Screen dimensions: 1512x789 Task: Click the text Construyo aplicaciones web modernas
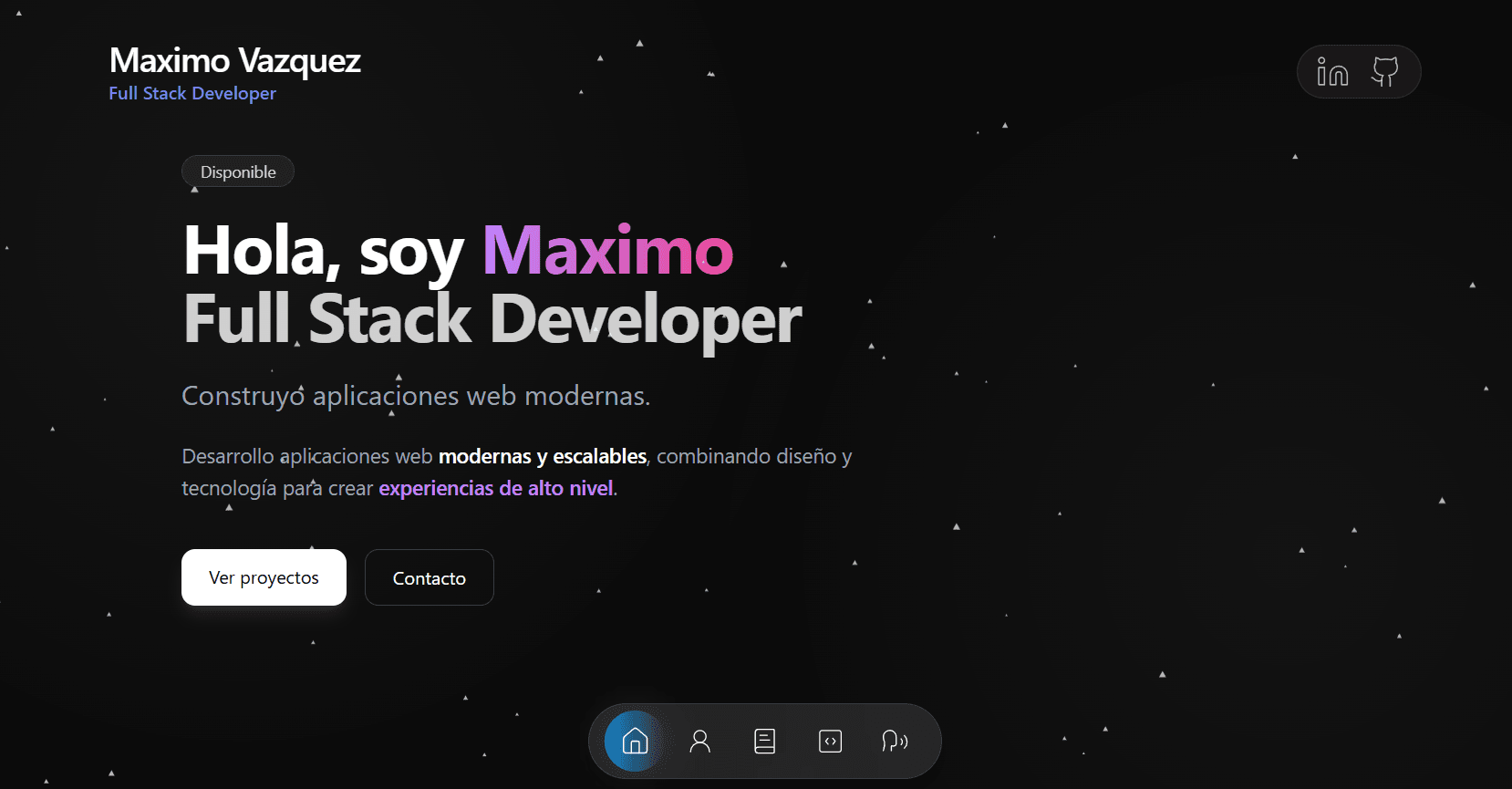click(x=416, y=396)
